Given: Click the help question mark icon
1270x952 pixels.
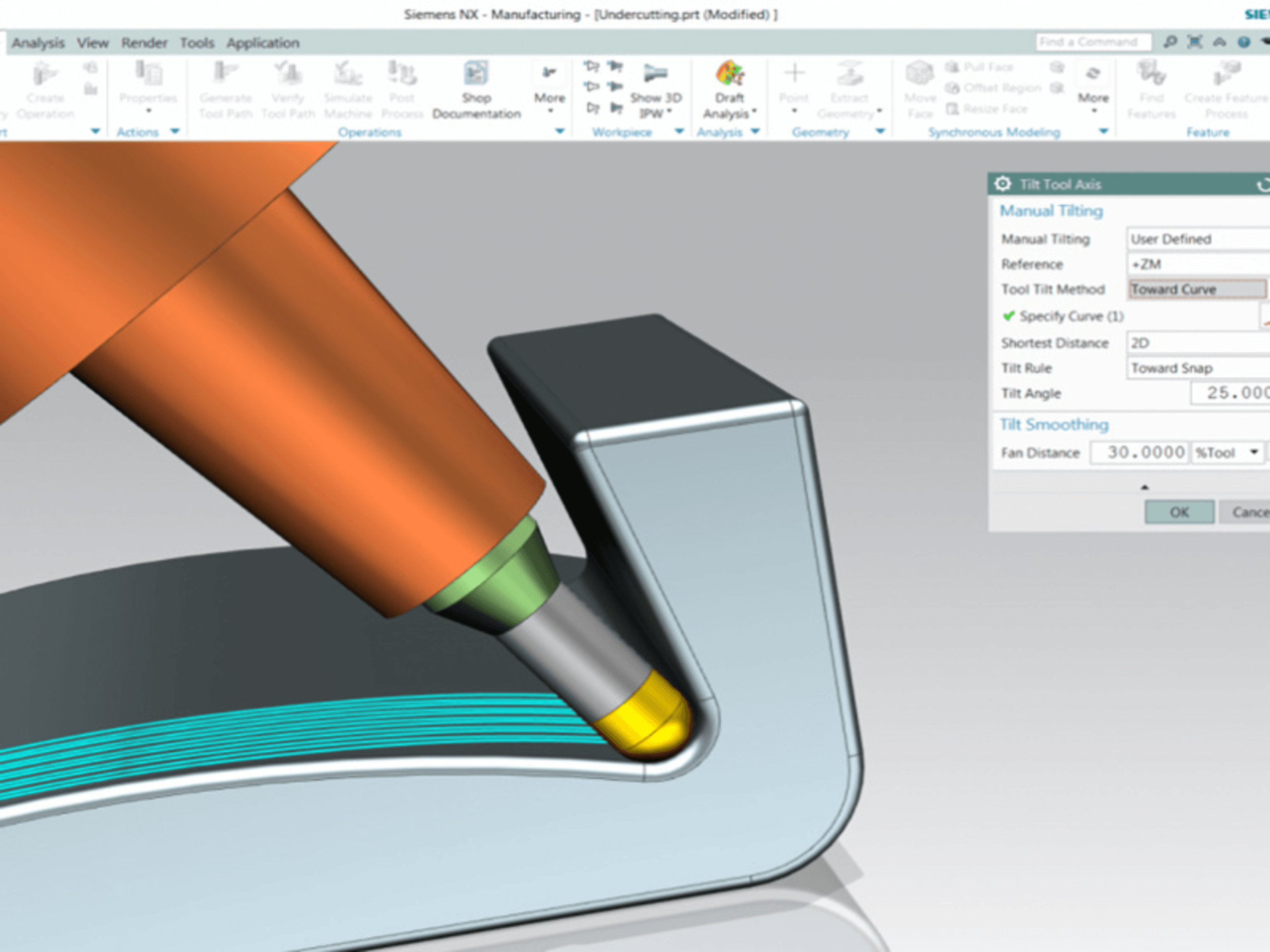Looking at the screenshot, I should coord(1244,42).
